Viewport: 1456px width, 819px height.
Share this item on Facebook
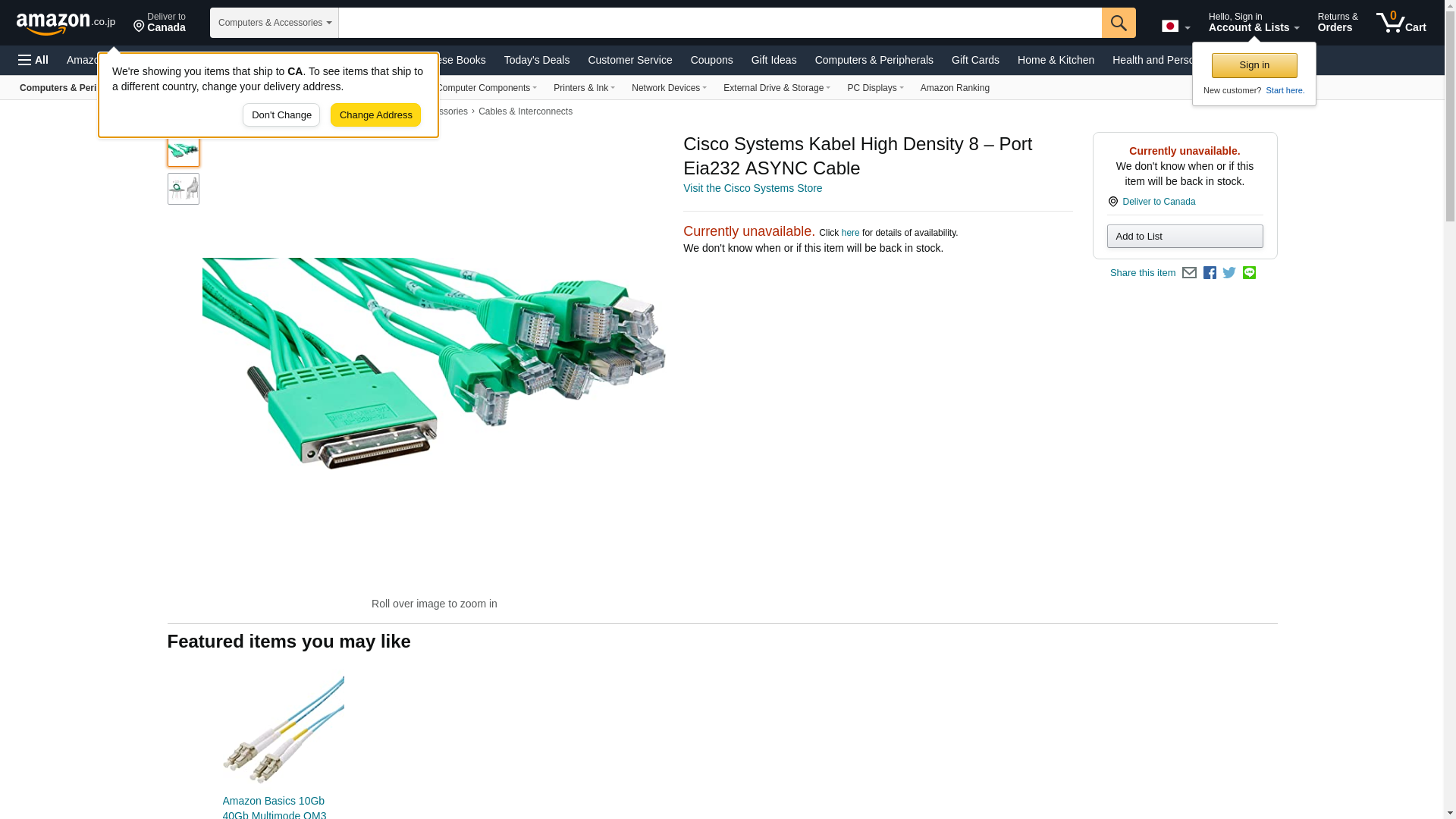click(1210, 273)
